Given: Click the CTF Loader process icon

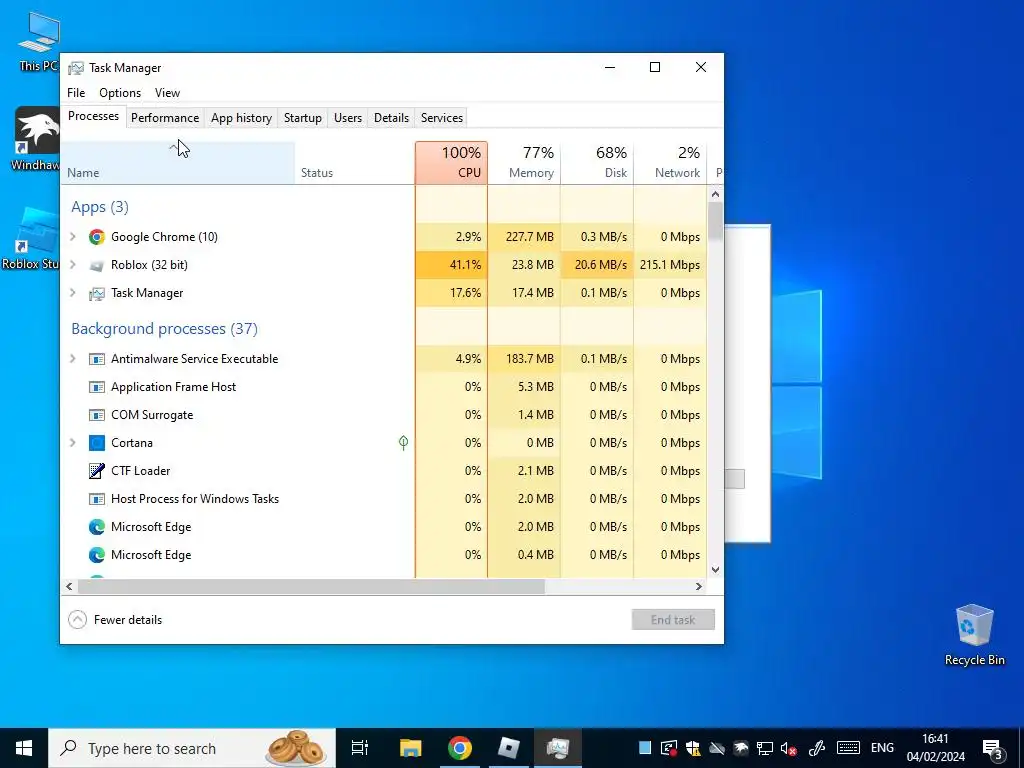Looking at the screenshot, I should point(97,471).
